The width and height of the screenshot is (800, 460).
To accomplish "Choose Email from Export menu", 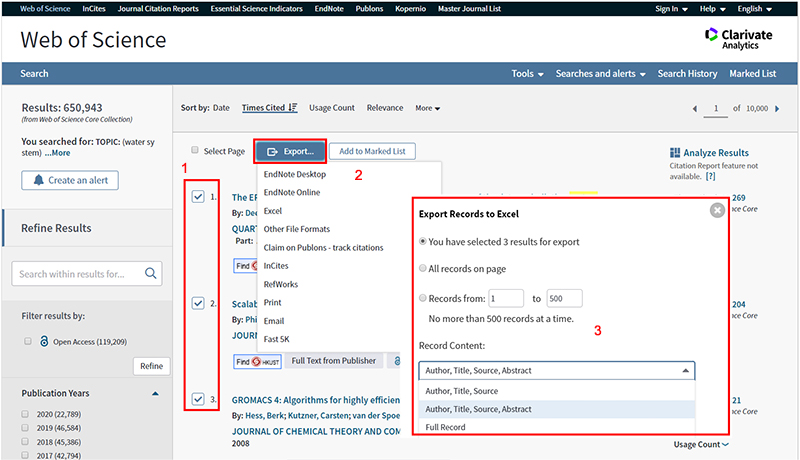I will tap(273, 321).
